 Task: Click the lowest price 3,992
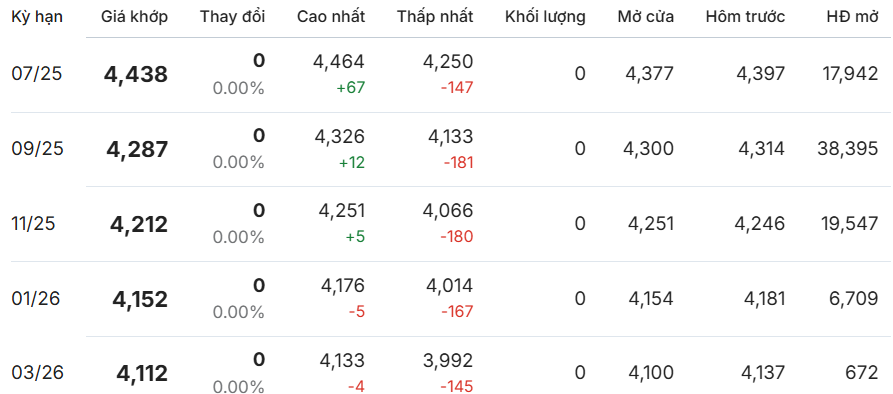pyautogui.click(x=449, y=360)
